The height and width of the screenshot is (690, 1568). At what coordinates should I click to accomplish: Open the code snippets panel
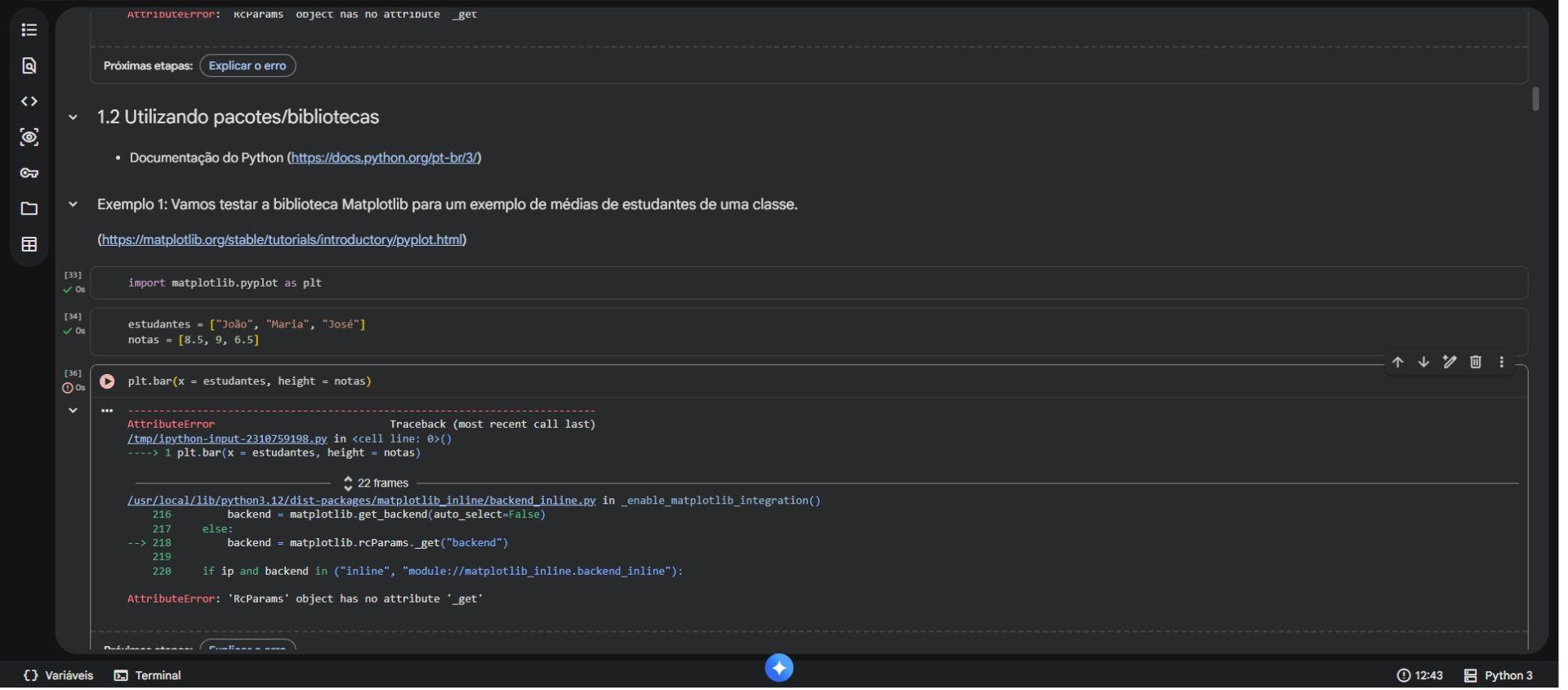coord(29,102)
